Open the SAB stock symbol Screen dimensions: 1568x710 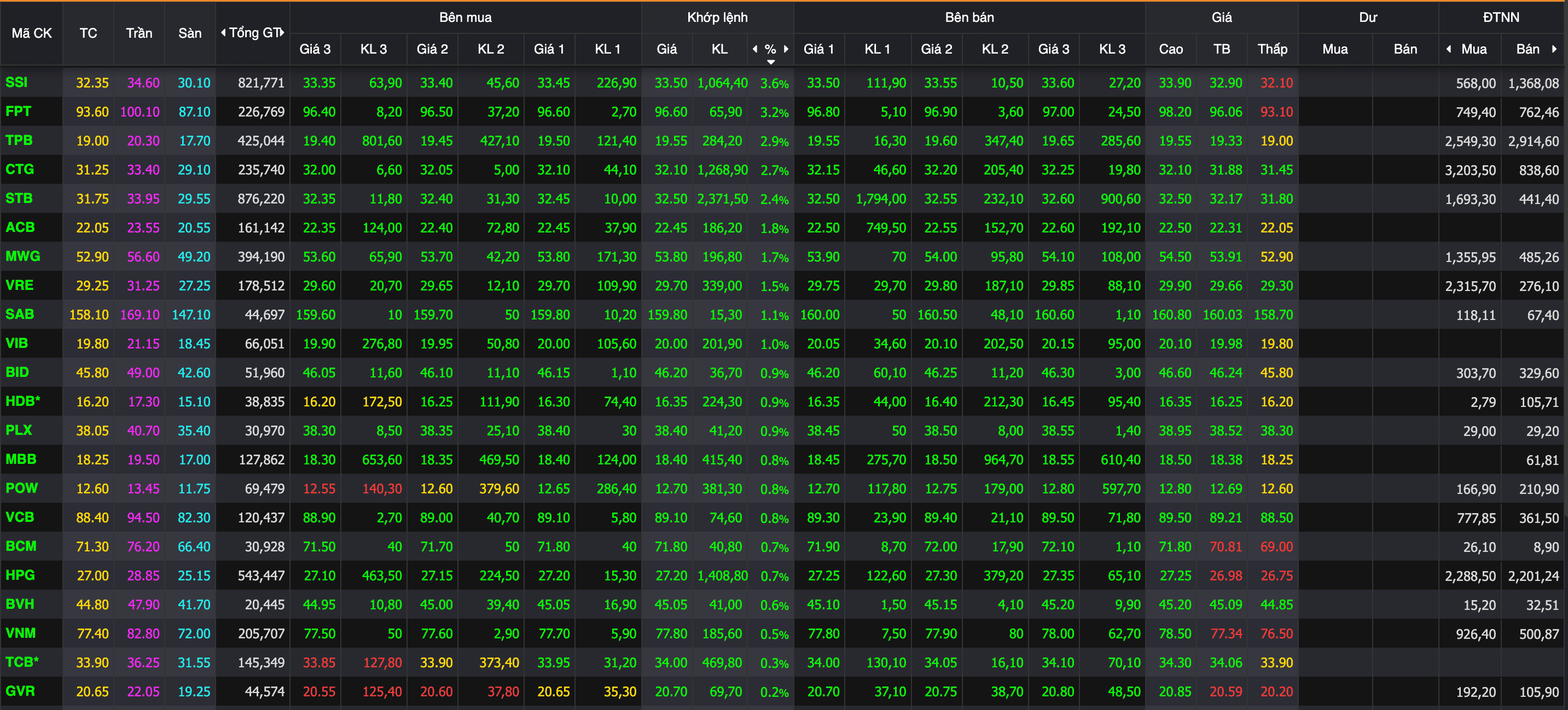tap(20, 315)
